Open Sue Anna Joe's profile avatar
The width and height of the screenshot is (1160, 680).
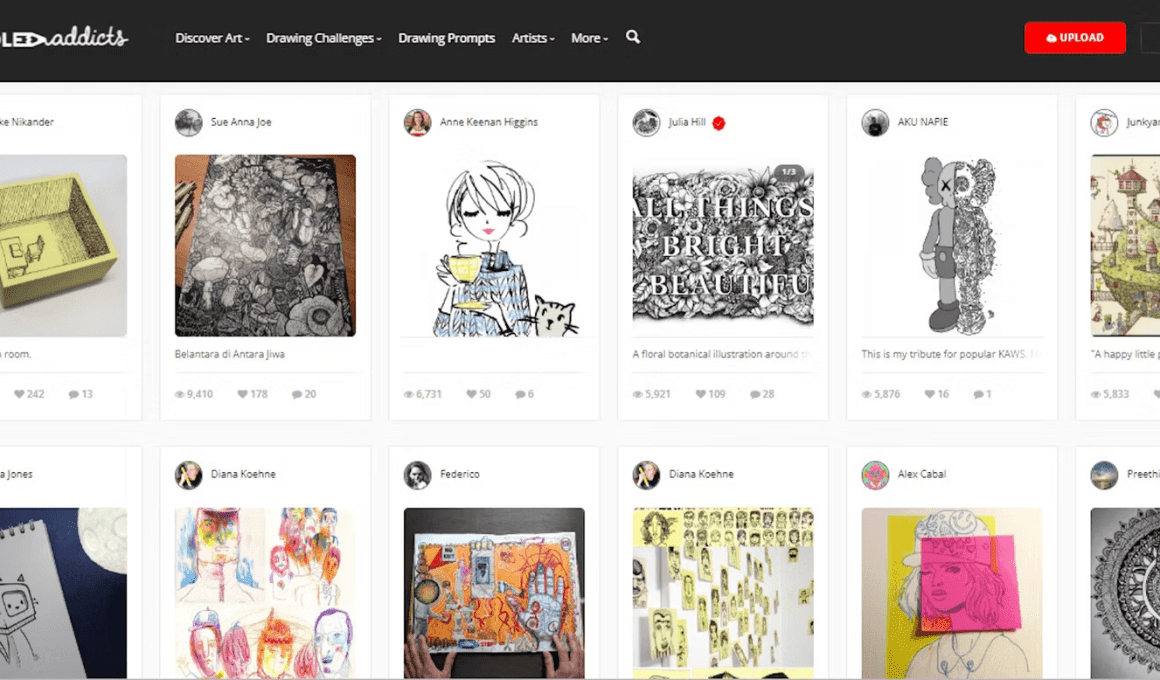pos(189,122)
